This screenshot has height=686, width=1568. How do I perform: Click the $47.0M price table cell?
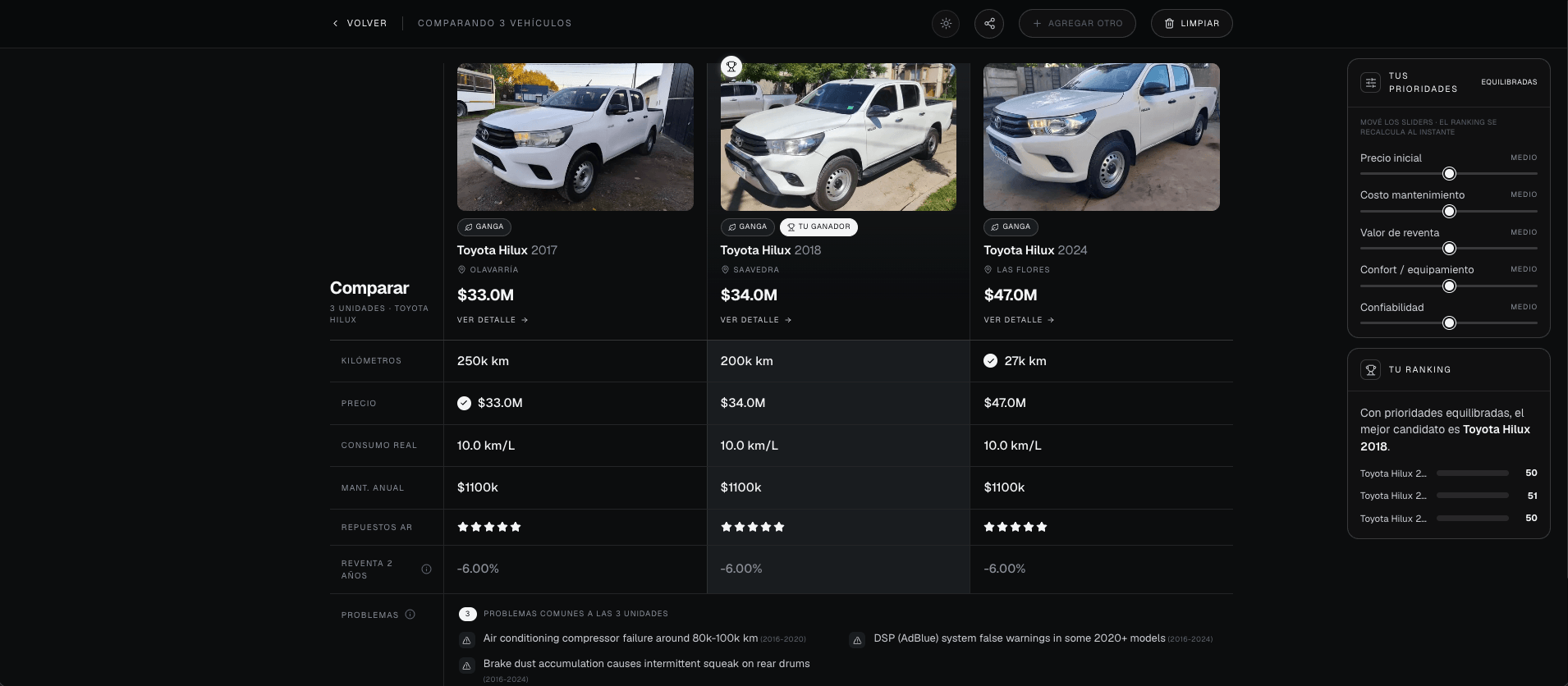tap(1102, 403)
